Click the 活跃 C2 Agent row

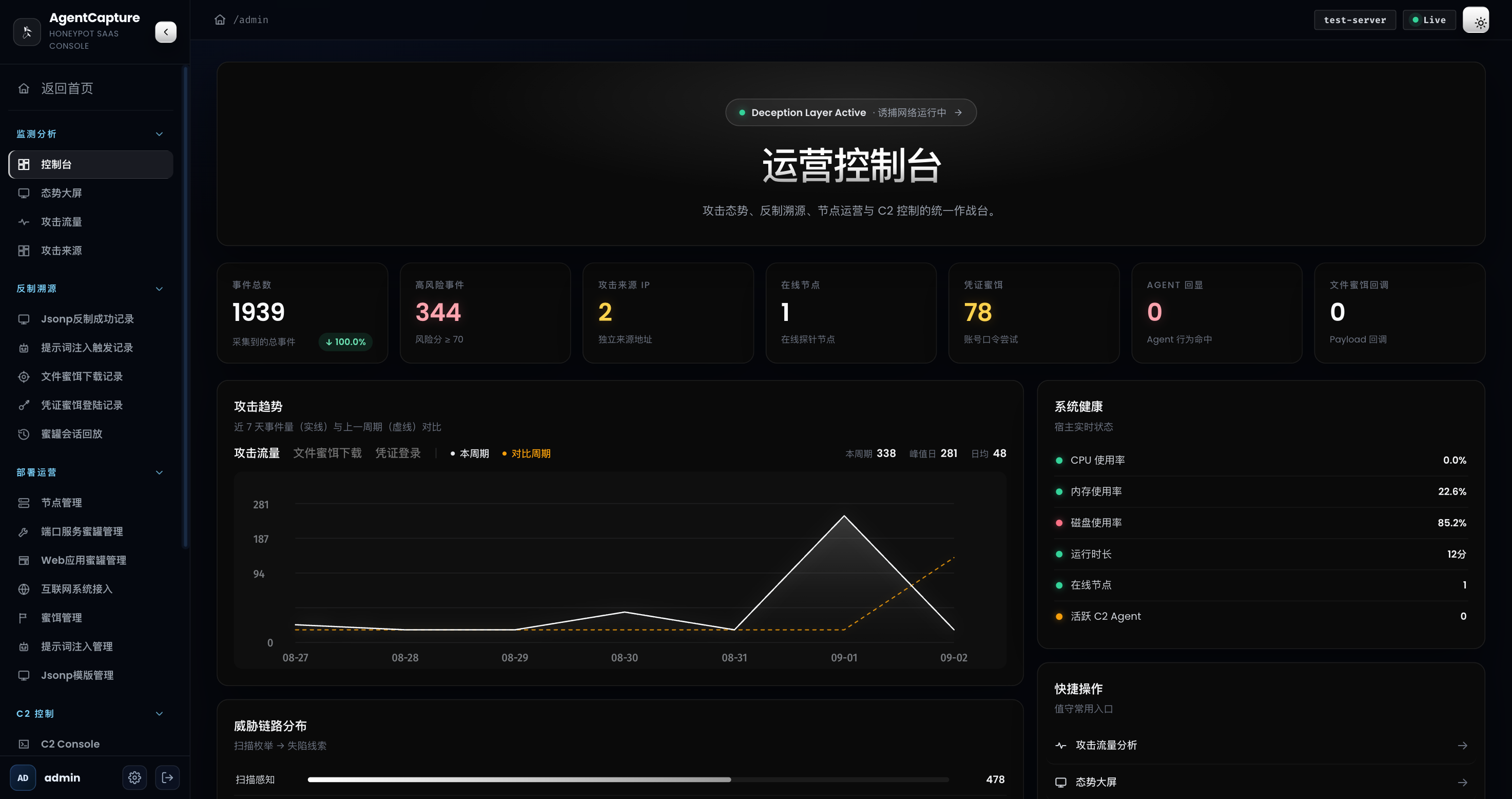1261,616
